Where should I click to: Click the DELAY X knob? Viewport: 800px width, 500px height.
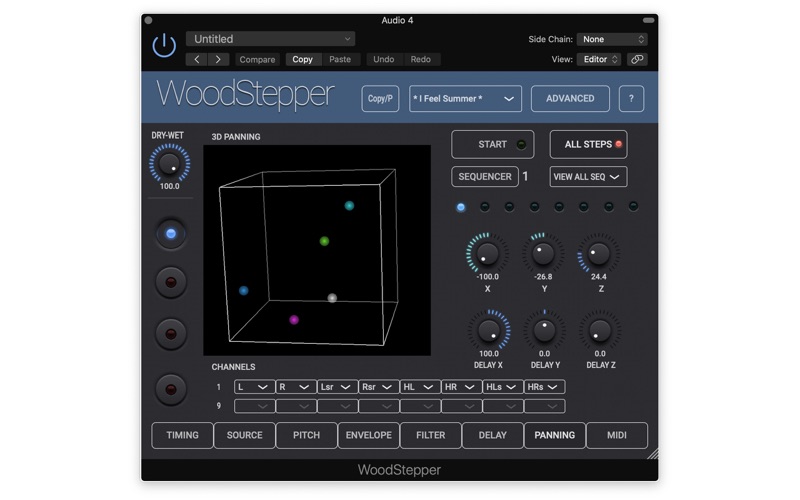click(x=489, y=330)
